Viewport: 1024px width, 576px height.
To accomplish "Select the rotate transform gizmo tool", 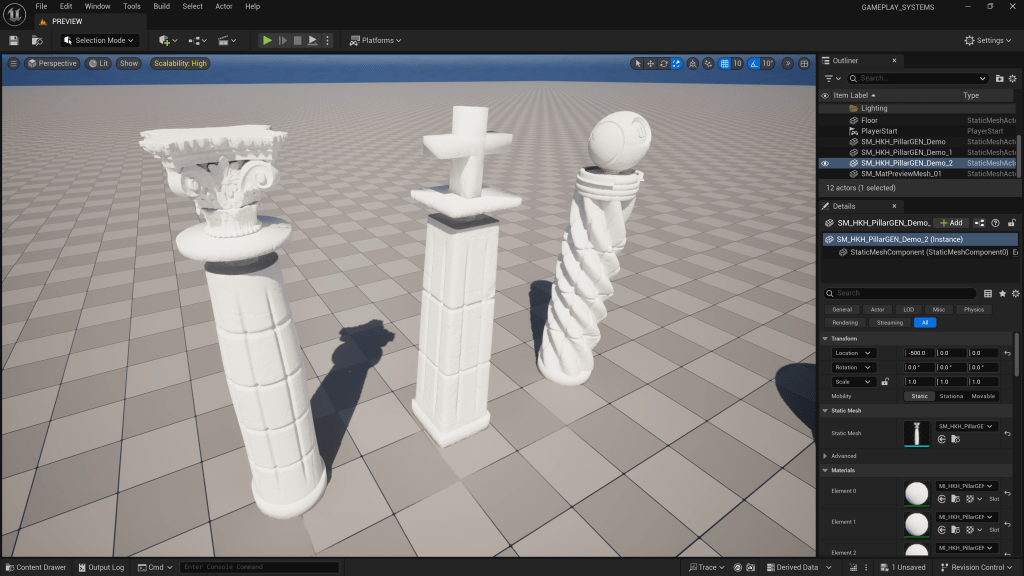I will coord(664,63).
